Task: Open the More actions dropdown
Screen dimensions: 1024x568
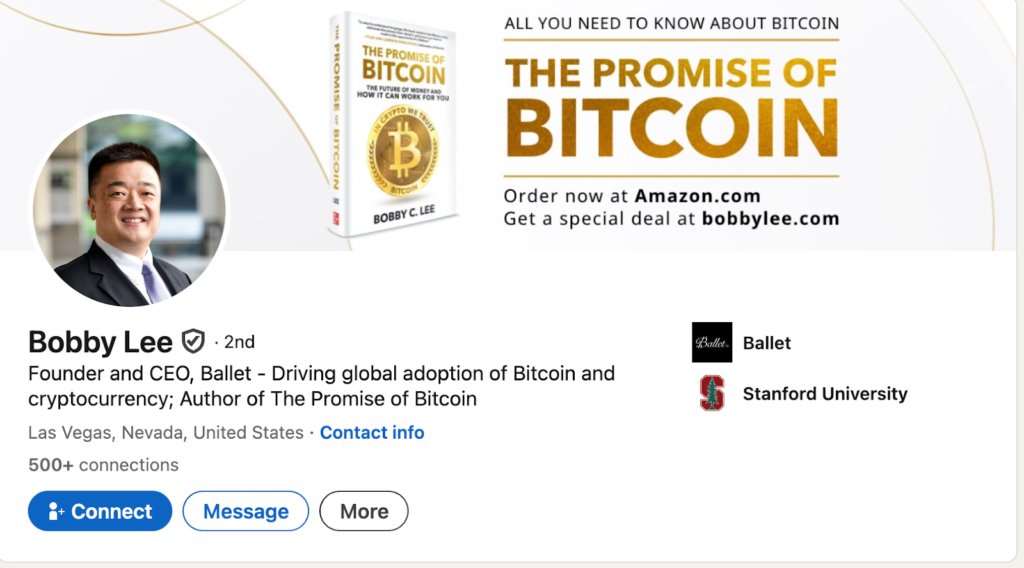Action: (x=364, y=511)
